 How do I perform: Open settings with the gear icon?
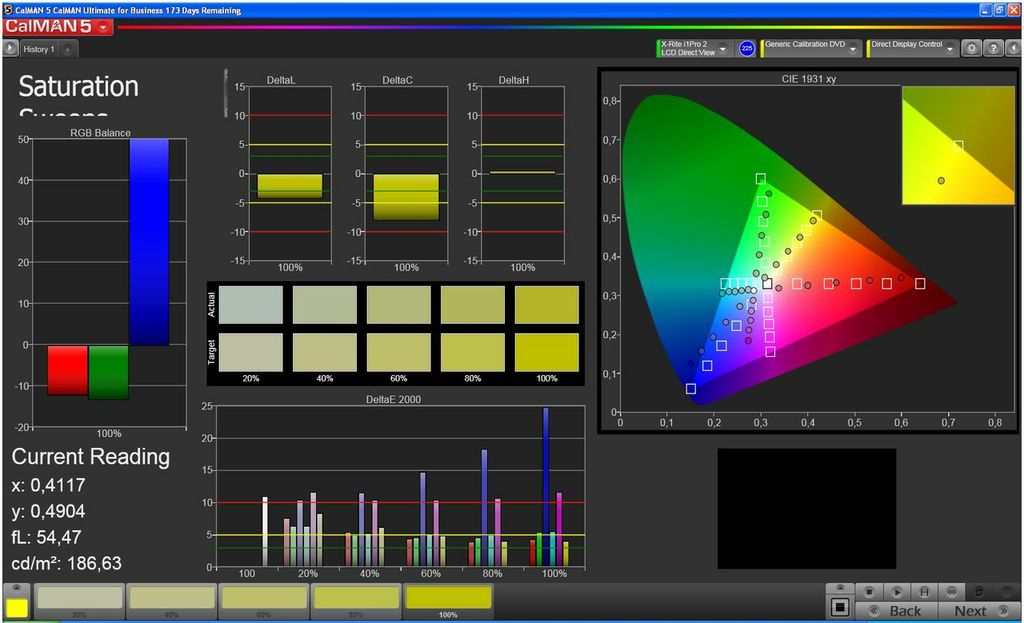pos(971,48)
